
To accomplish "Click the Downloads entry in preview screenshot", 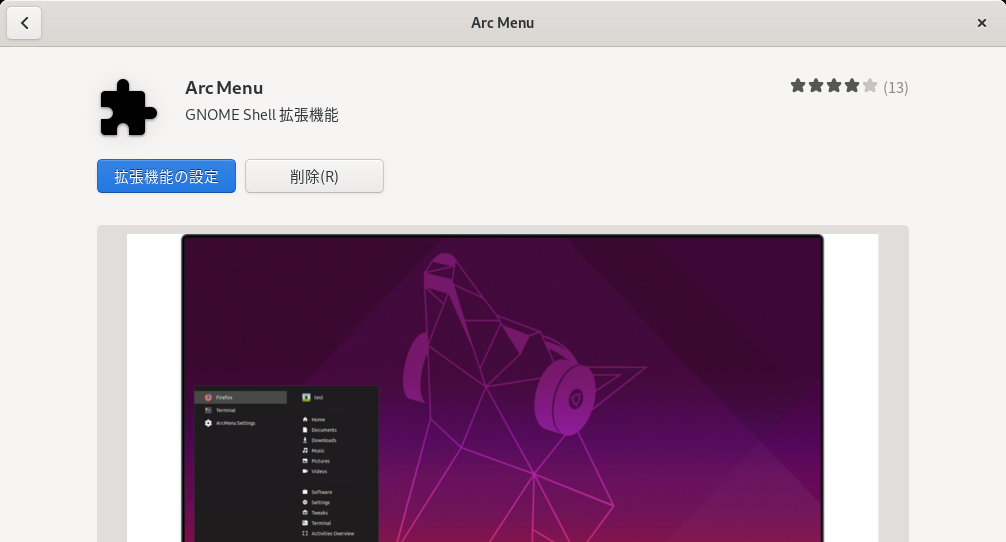I will coord(320,441).
